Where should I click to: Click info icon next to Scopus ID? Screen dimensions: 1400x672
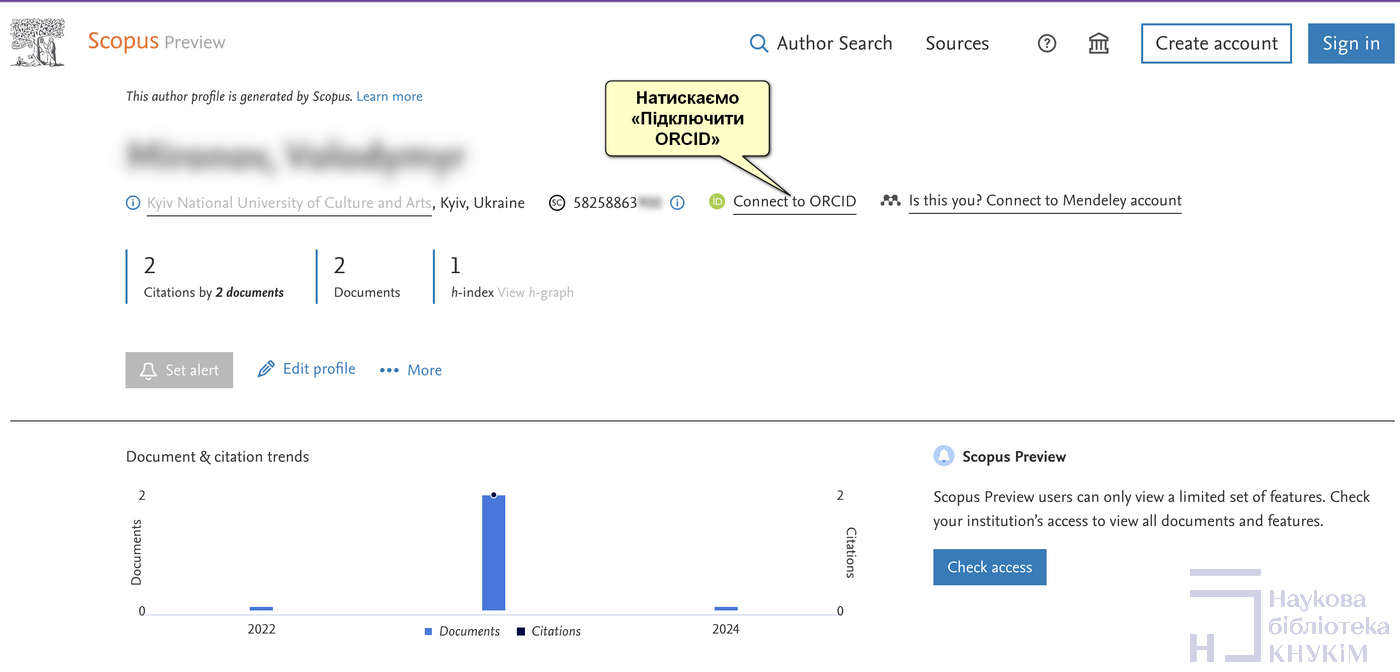point(677,203)
